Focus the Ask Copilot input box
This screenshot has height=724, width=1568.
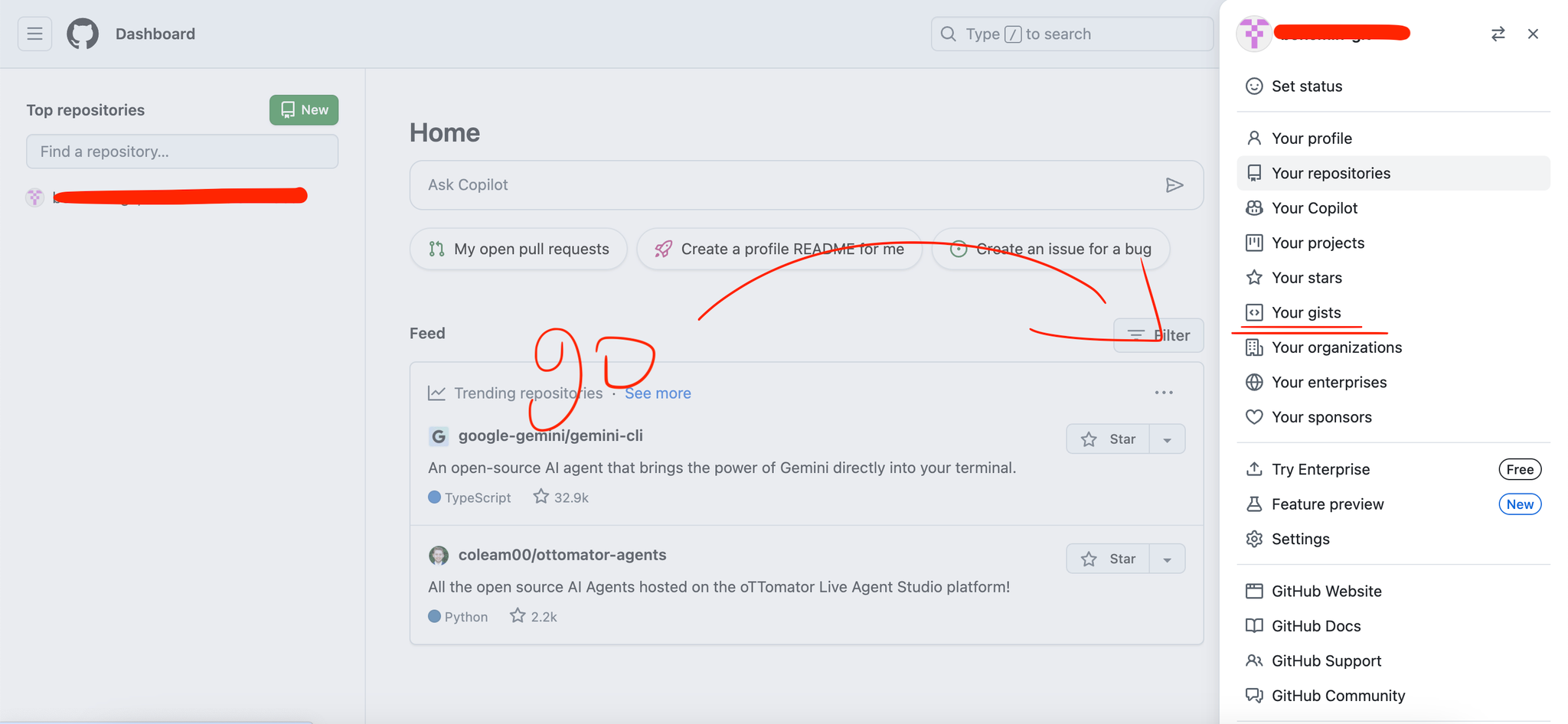pos(806,185)
